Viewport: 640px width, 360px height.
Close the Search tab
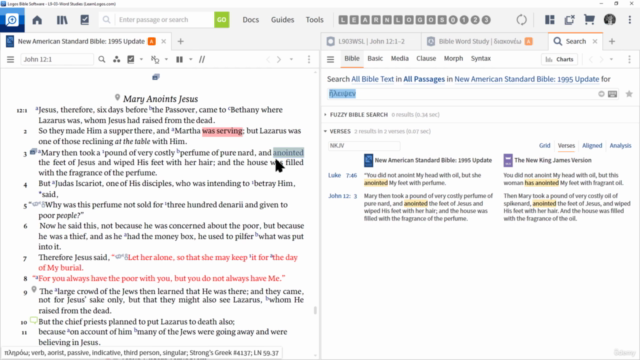(x=595, y=41)
